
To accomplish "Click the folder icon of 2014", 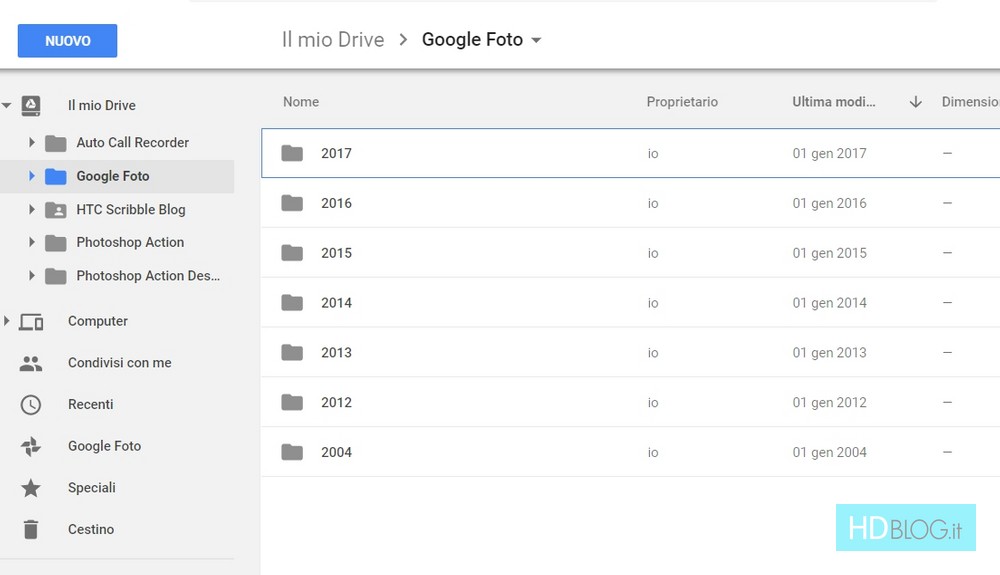I will (x=292, y=302).
